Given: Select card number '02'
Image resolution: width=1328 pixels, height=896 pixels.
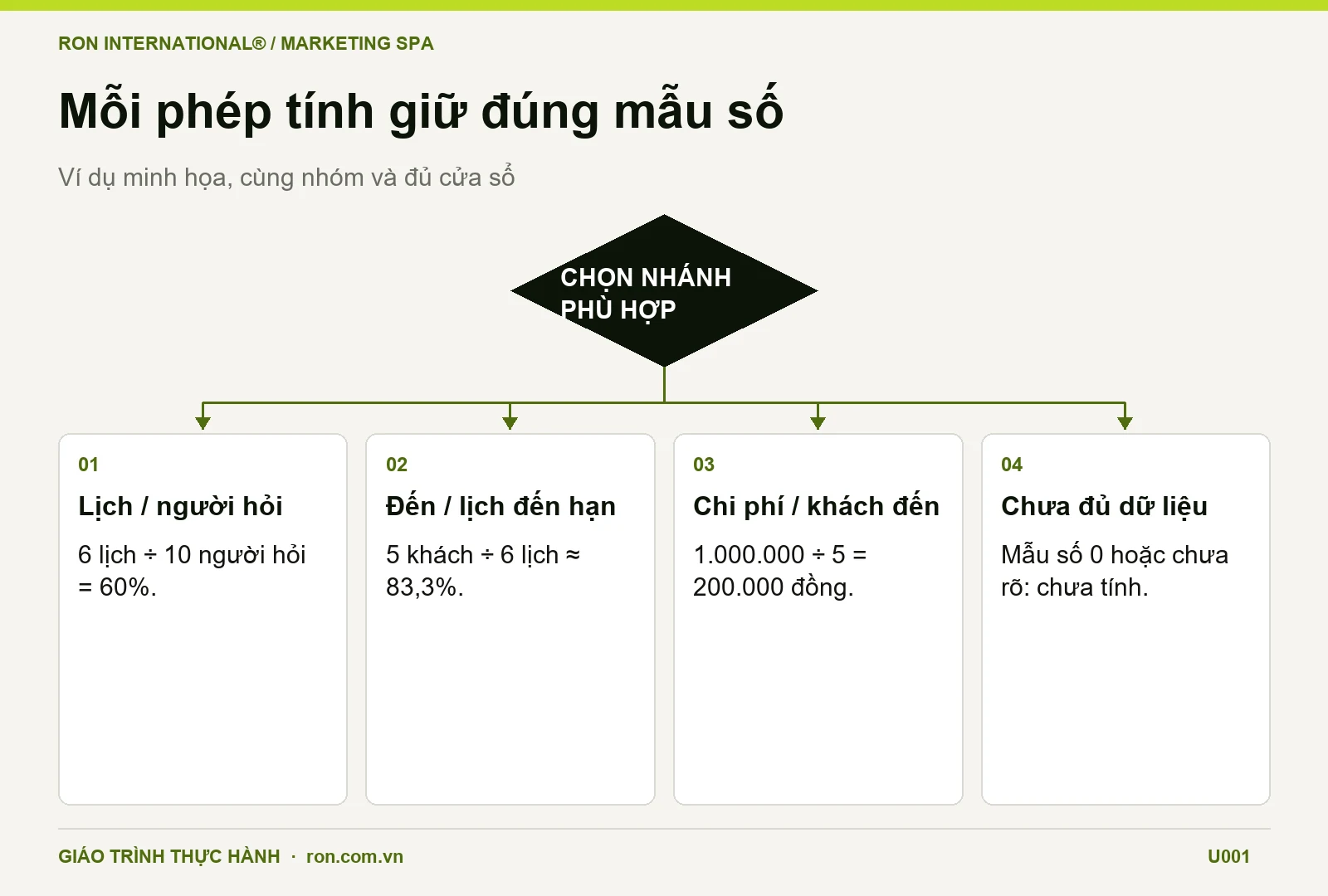Looking at the screenshot, I should point(397,465).
